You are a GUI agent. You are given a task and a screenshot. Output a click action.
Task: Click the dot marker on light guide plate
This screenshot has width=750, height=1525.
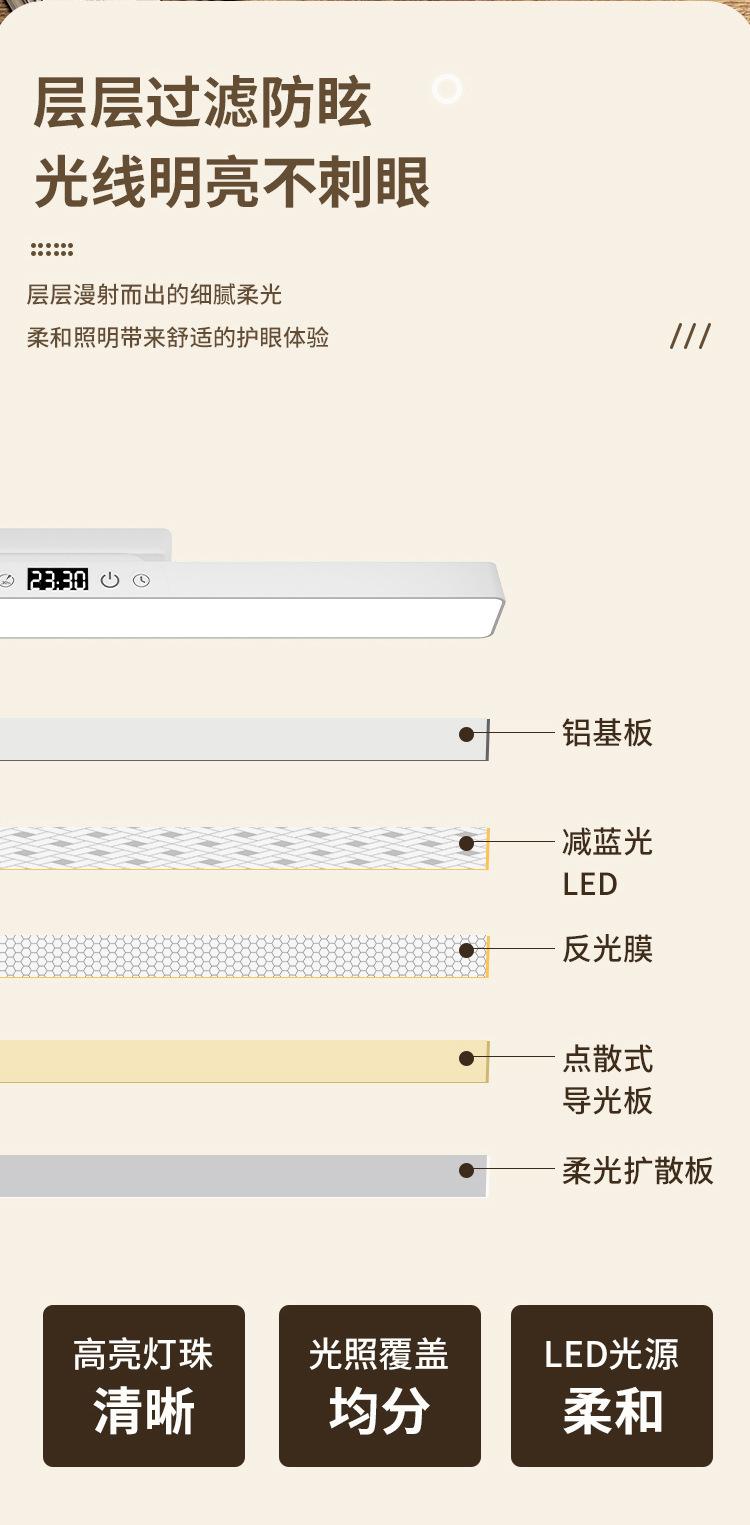click(x=466, y=1058)
